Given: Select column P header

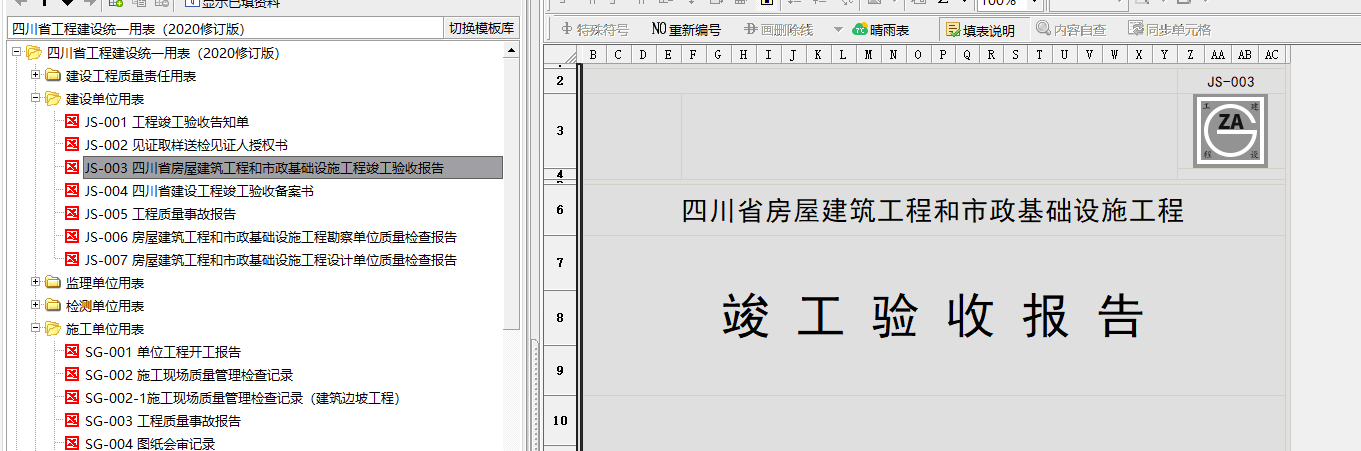Looking at the screenshot, I should tap(943, 55).
